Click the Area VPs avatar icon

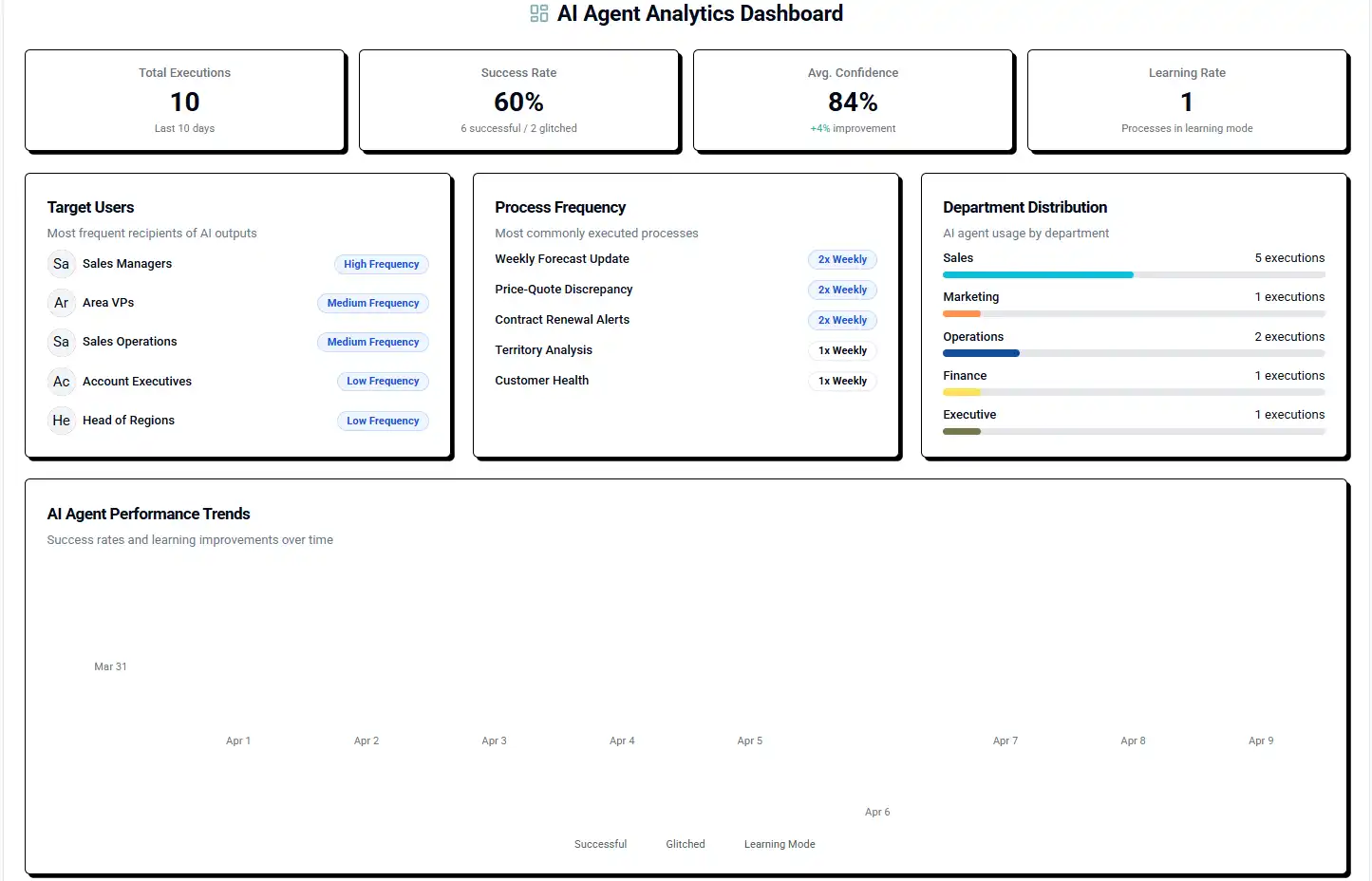pyautogui.click(x=62, y=303)
